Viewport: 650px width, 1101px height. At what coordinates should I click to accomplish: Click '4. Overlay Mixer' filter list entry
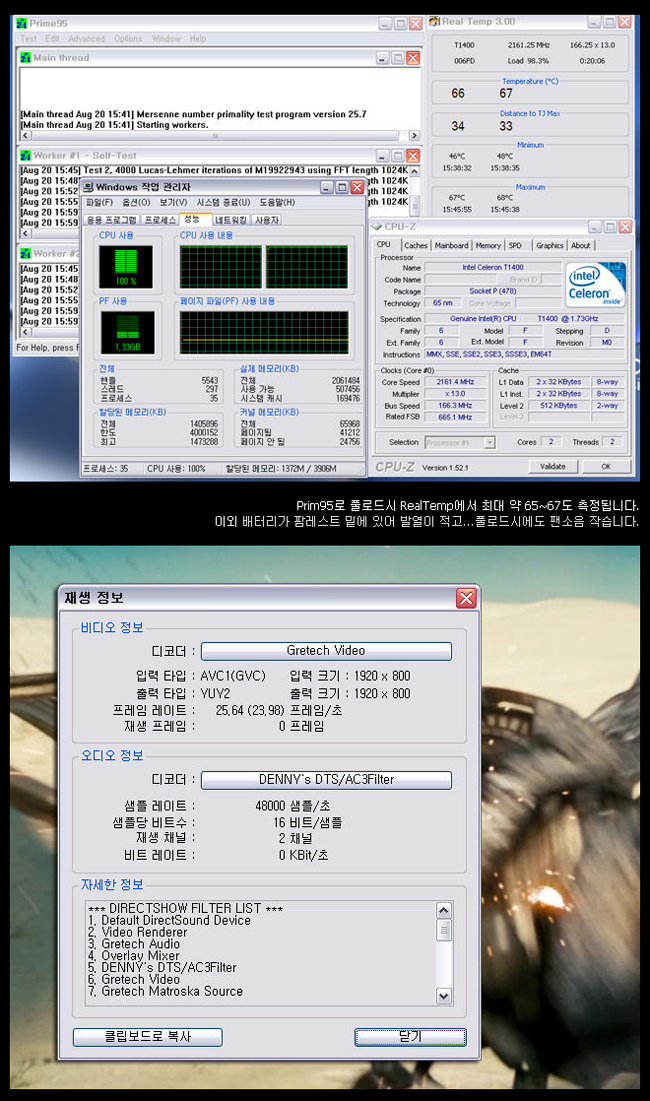[134, 956]
